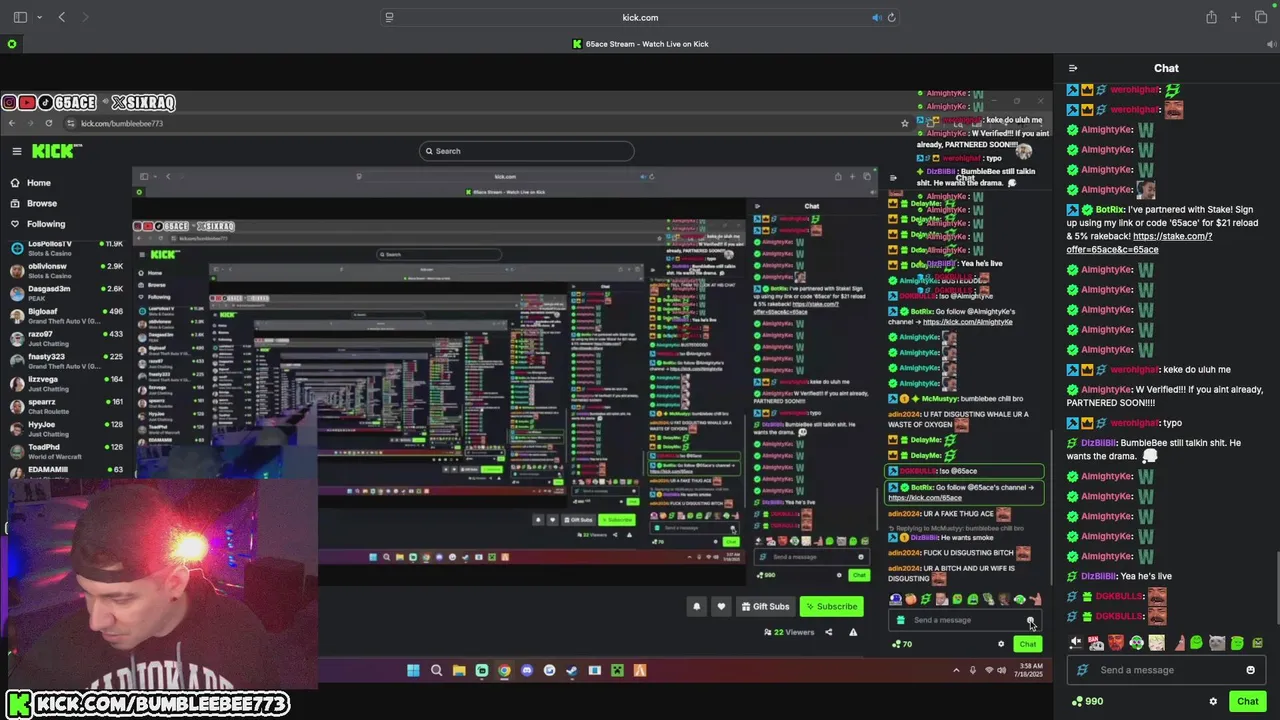
Task: Click the Discord icon in the streamed taskbar
Action: (x=527, y=670)
